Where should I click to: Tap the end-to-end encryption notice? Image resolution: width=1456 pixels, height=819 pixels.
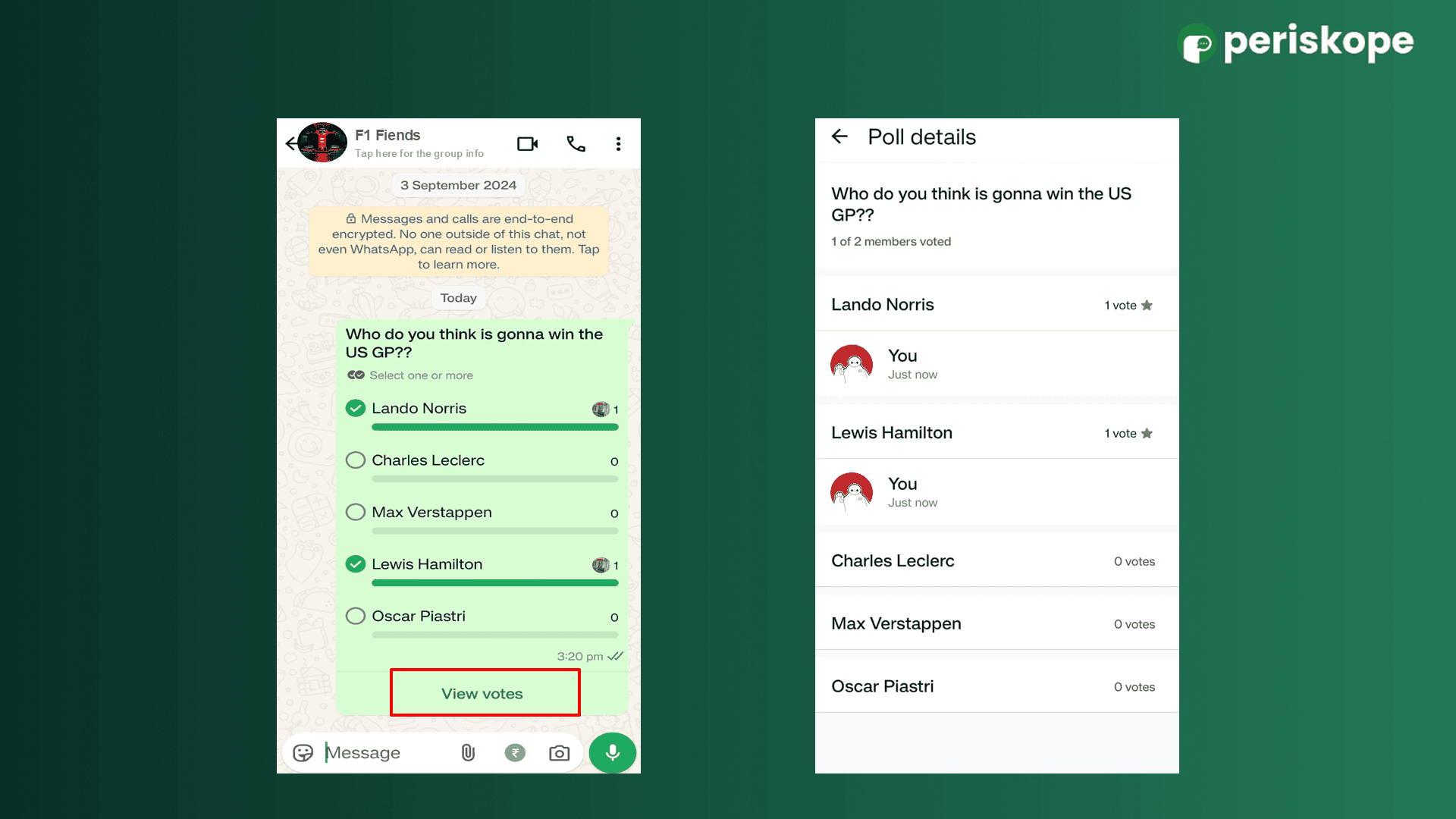[x=458, y=241]
